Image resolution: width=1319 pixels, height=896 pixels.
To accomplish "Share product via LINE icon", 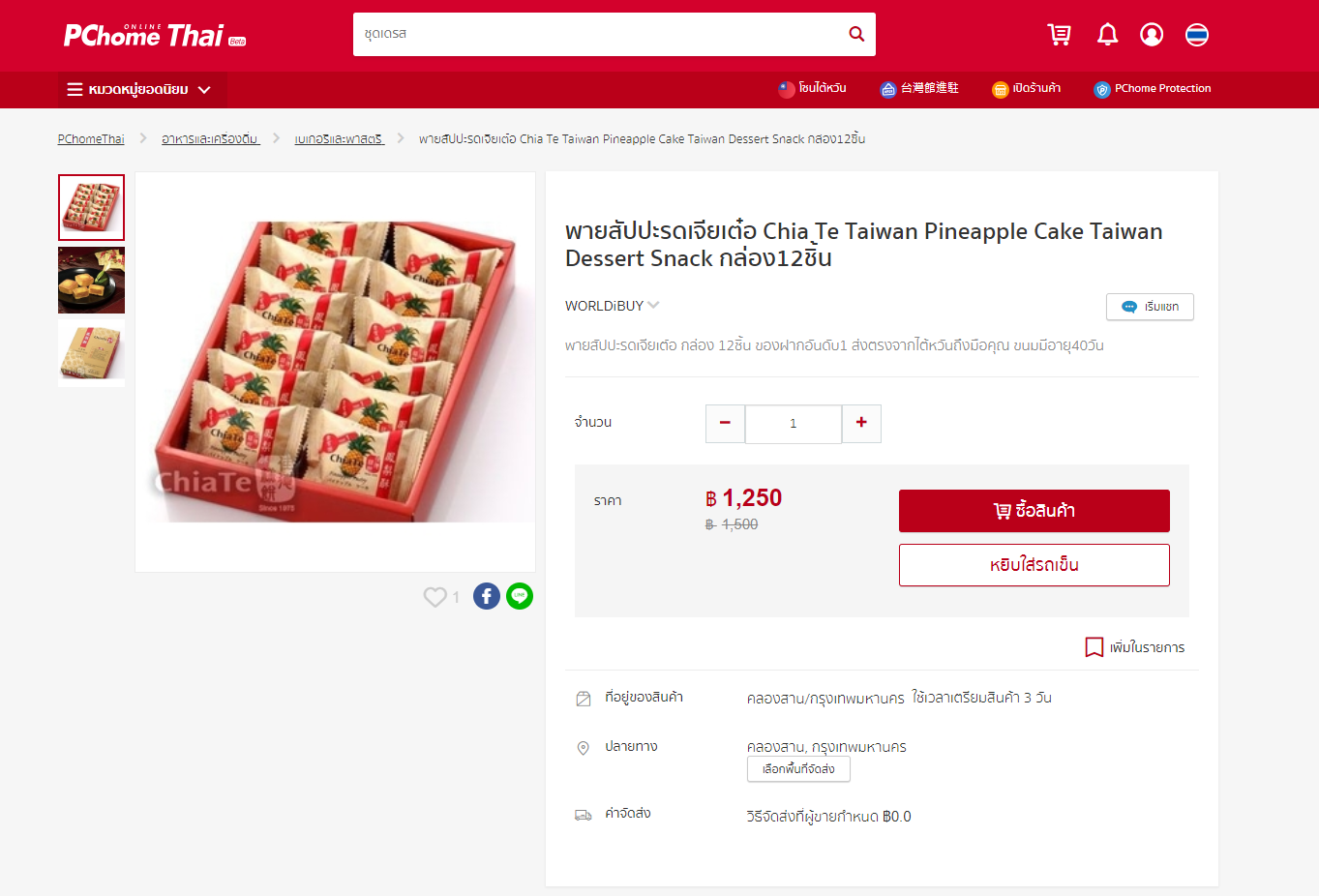I will (520, 596).
